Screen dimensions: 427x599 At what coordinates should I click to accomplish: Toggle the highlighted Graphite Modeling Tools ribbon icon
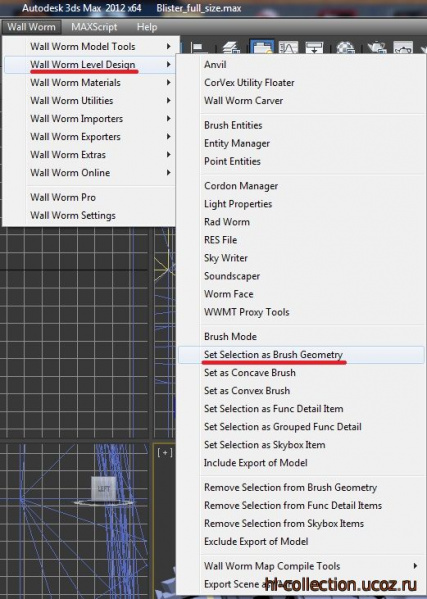pos(262,47)
